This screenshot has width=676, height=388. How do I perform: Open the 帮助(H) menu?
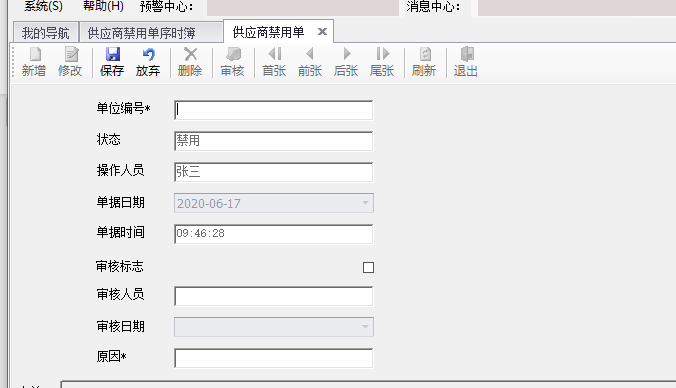[x=103, y=6]
